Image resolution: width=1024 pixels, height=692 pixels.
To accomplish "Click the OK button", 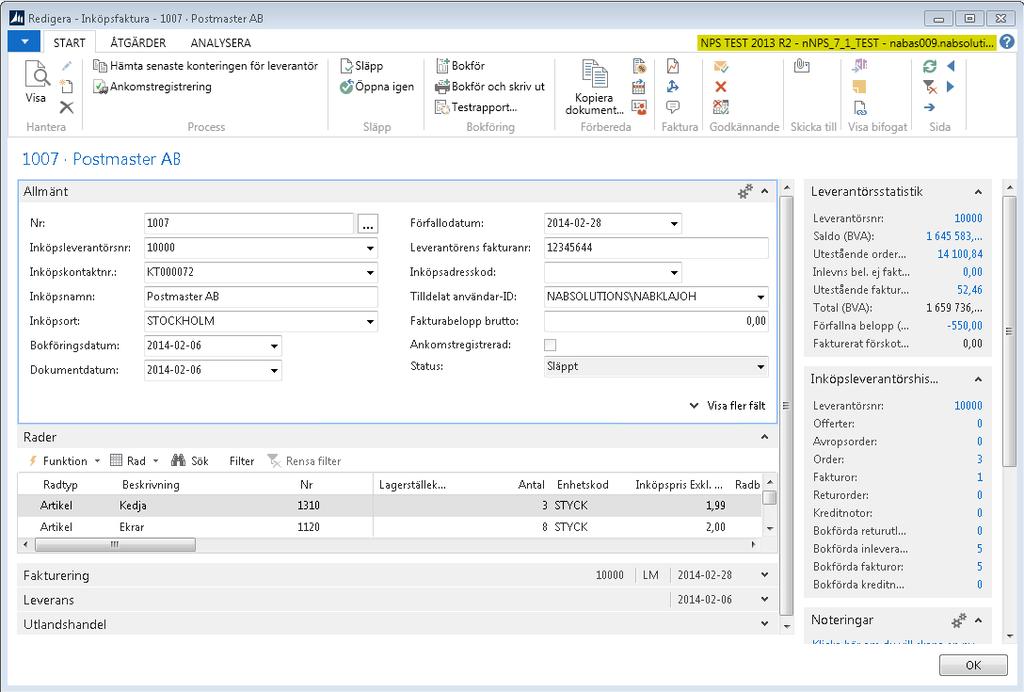I will [x=973, y=665].
